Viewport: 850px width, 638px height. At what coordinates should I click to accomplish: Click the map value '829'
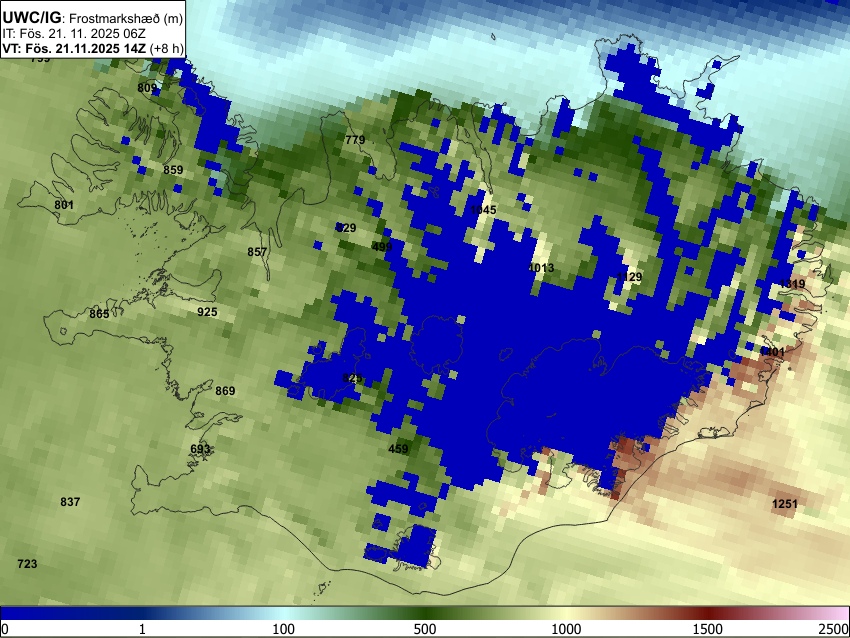(346, 228)
